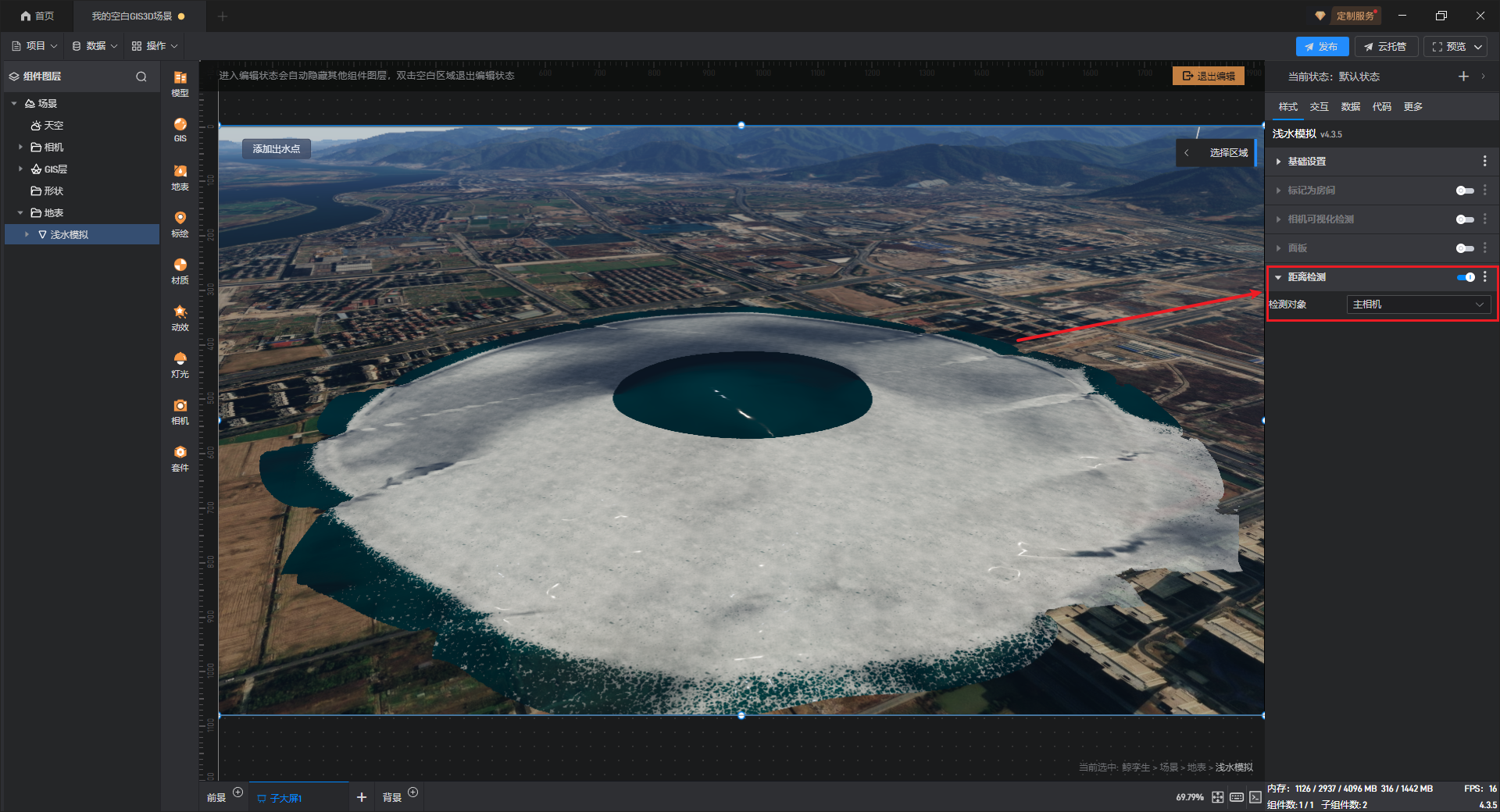Click the 云托管 button
Image resolution: width=1500 pixels, height=812 pixels.
point(1386,47)
